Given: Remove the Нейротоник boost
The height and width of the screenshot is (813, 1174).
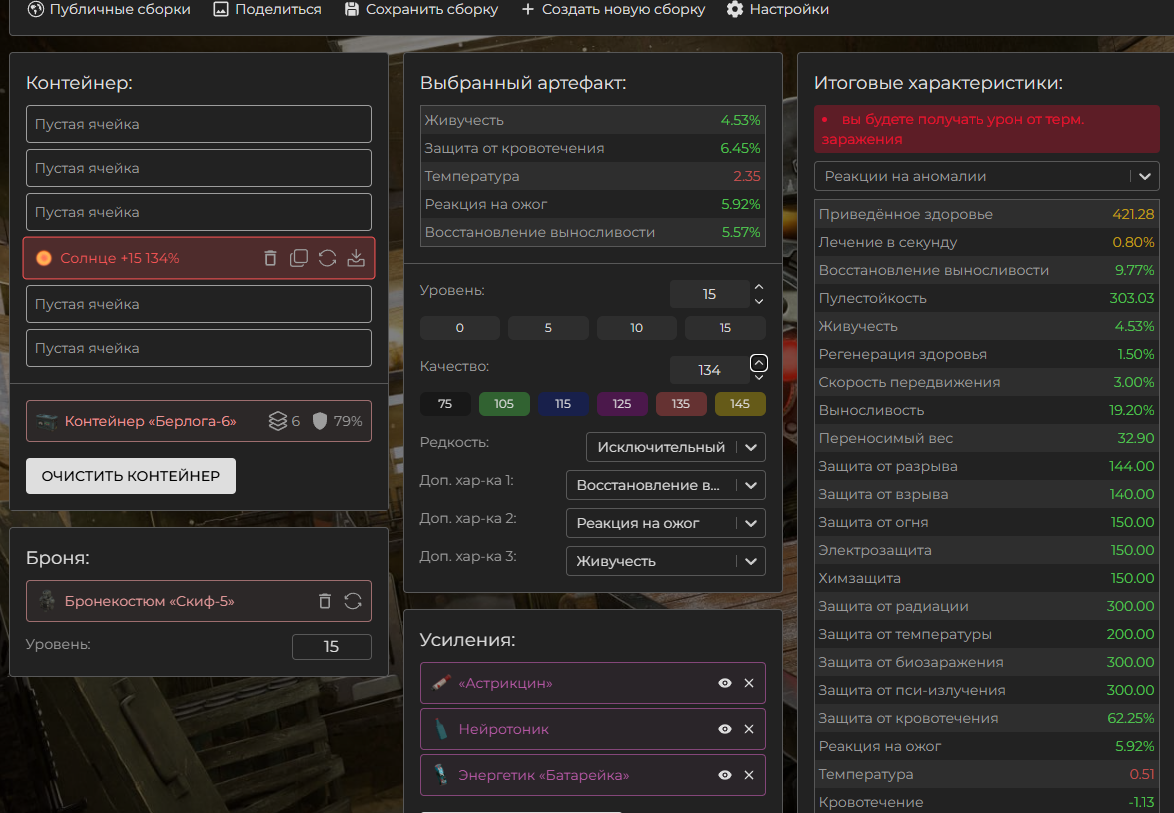Looking at the screenshot, I should pos(749,729).
